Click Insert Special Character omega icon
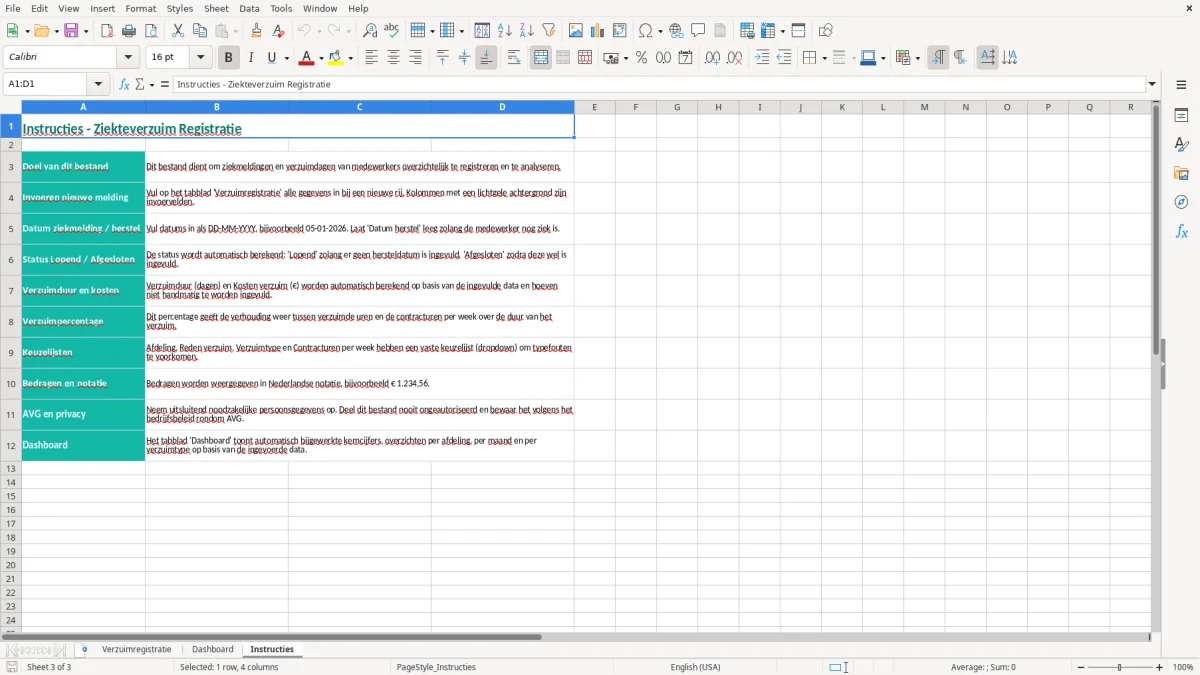 tap(645, 31)
